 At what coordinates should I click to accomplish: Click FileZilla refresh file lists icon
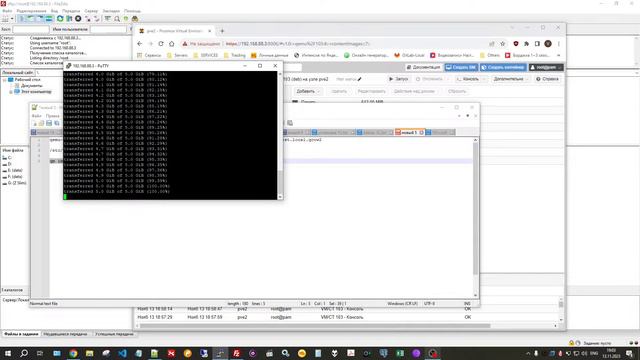coord(60,19)
